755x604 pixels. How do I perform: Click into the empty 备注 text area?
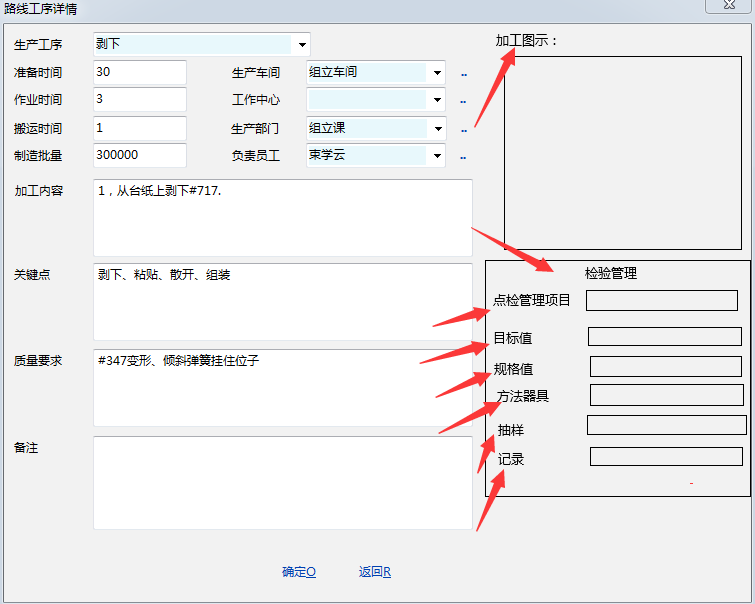[x=282, y=482]
